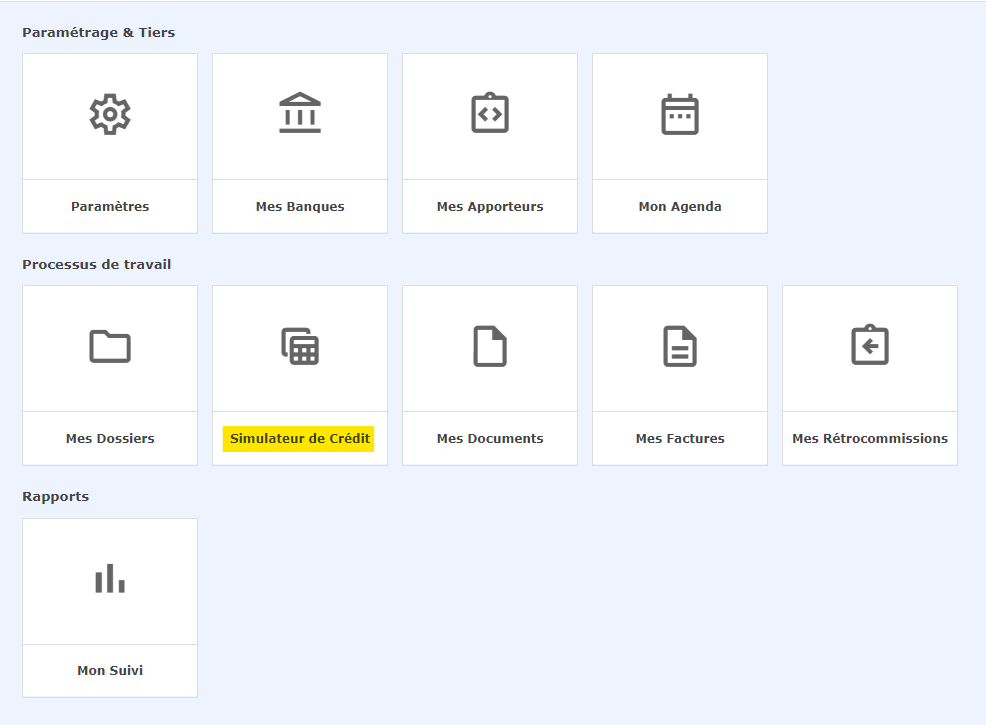Click the clipboard arrow icon for Rétrocommissions
The height and width of the screenshot is (725, 986).
[870, 345]
